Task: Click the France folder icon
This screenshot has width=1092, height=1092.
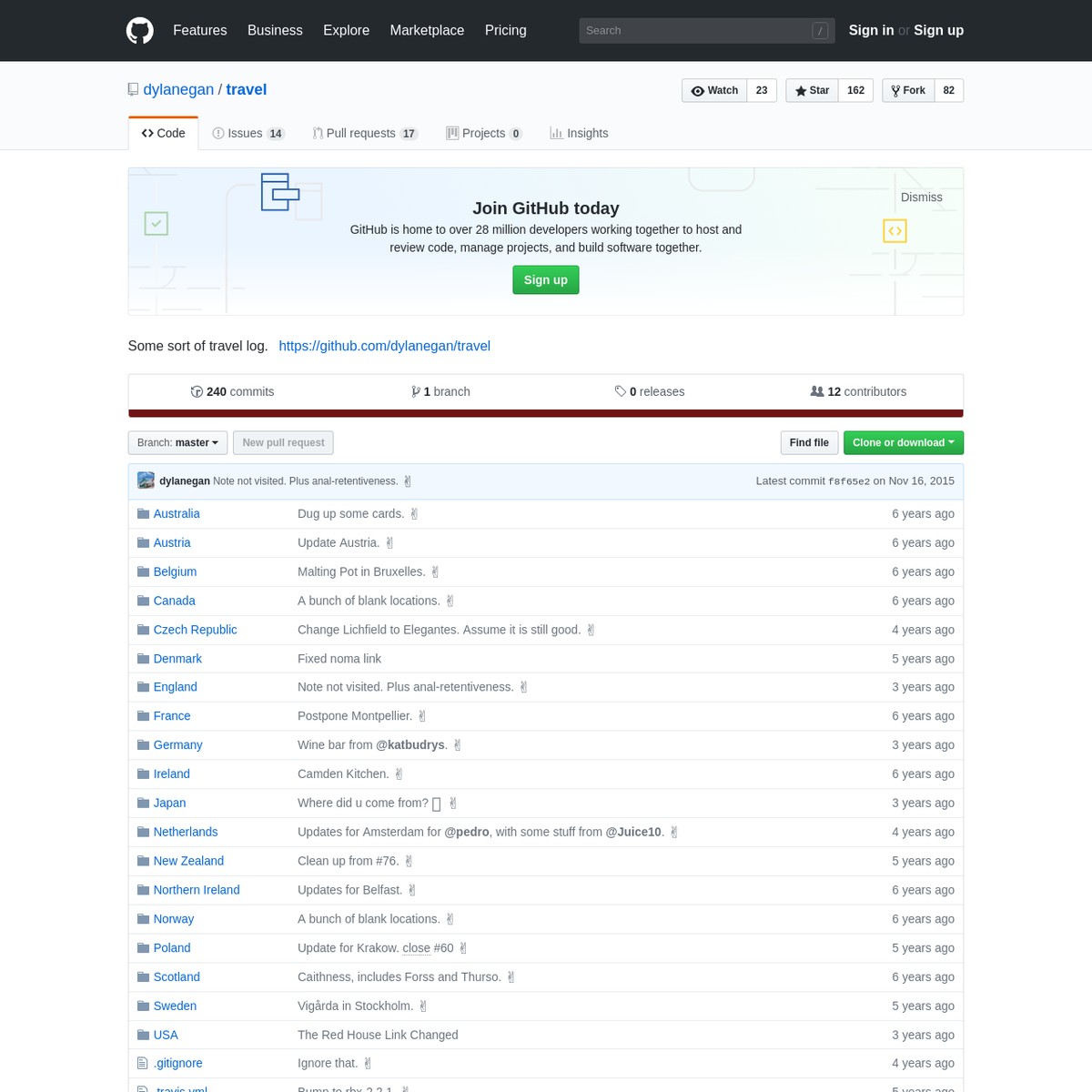Action: (x=143, y=716)
